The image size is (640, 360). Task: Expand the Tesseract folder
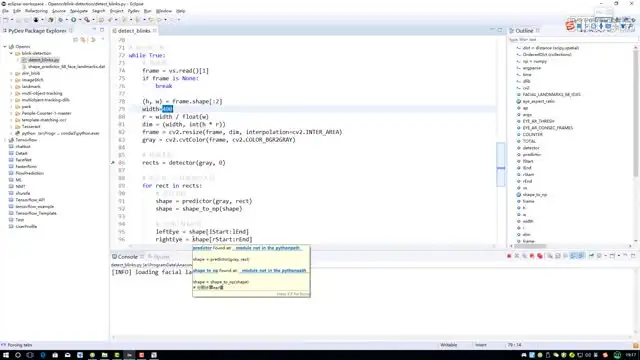point(11,127)
